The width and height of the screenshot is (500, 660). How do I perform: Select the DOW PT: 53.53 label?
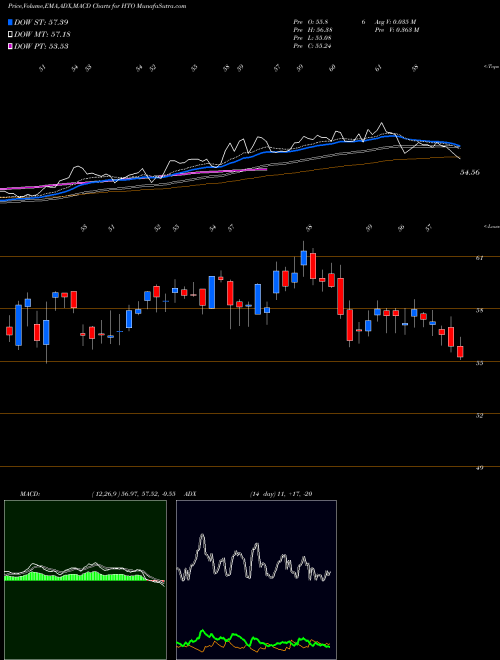(41, 46)
